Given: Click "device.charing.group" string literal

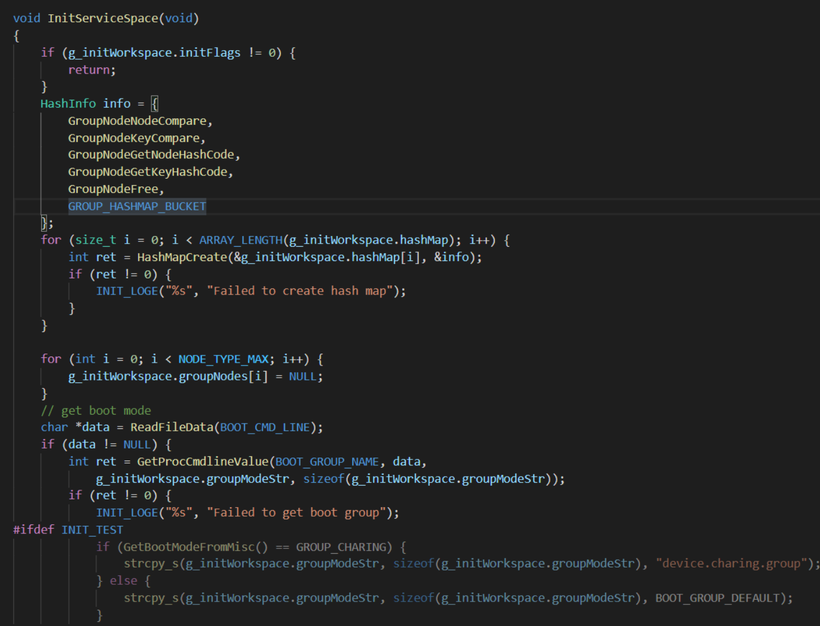Looking at the screenshot, I should pos(732,564).
